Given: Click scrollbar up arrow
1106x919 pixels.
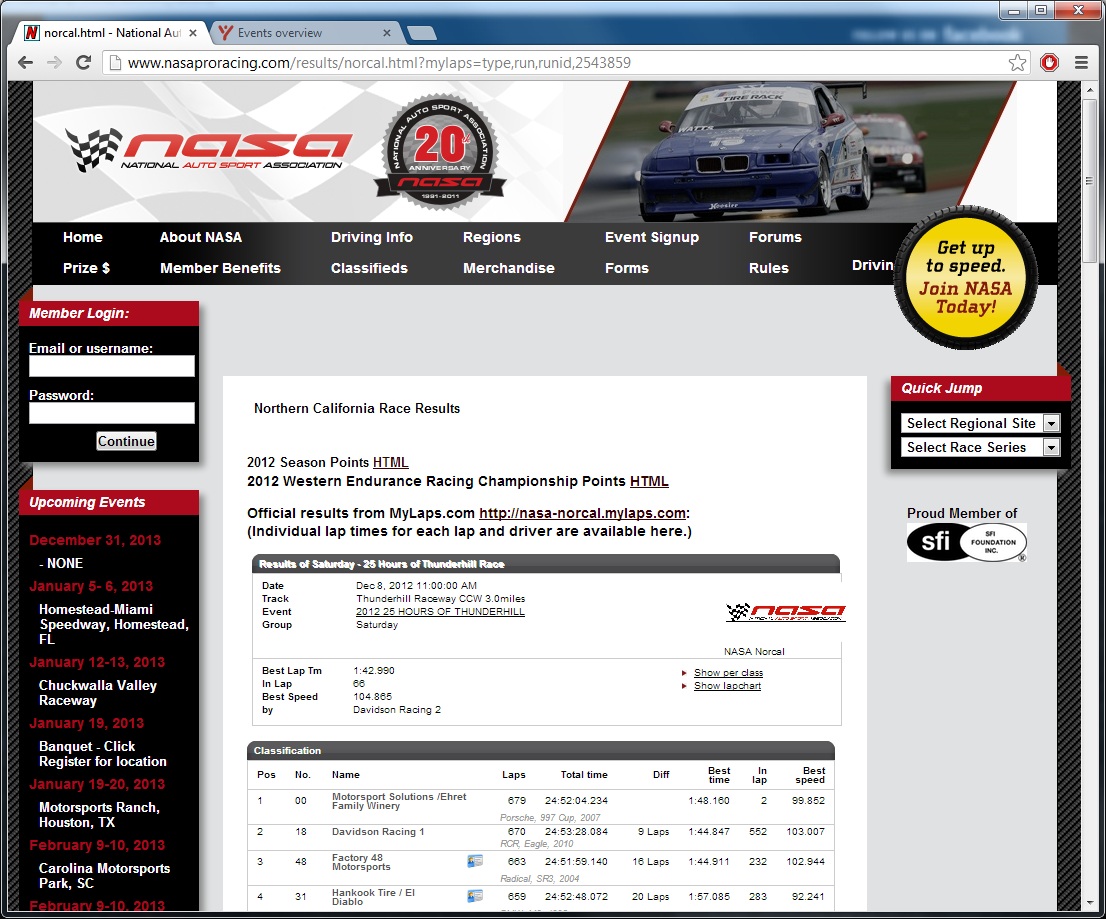Looking at the screenshot, I should click(1089, 88).
